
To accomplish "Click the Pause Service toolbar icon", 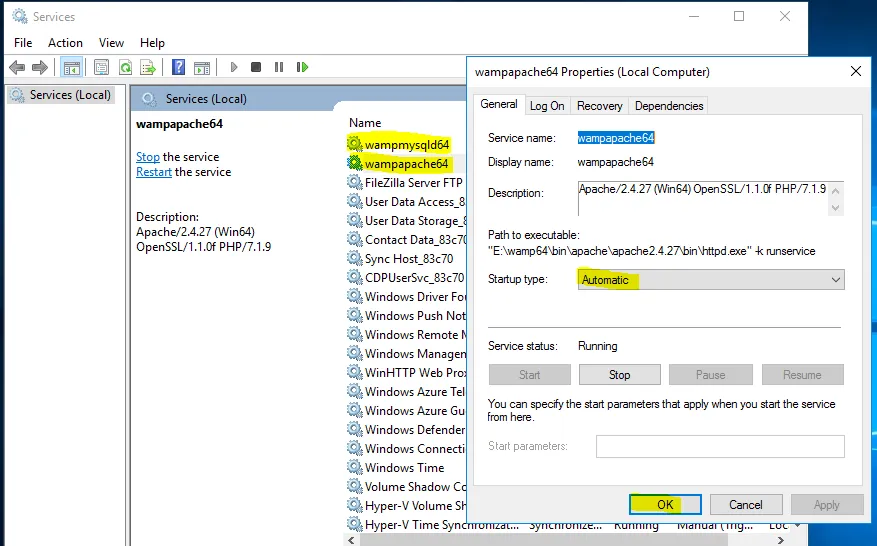I will point(279,67).
